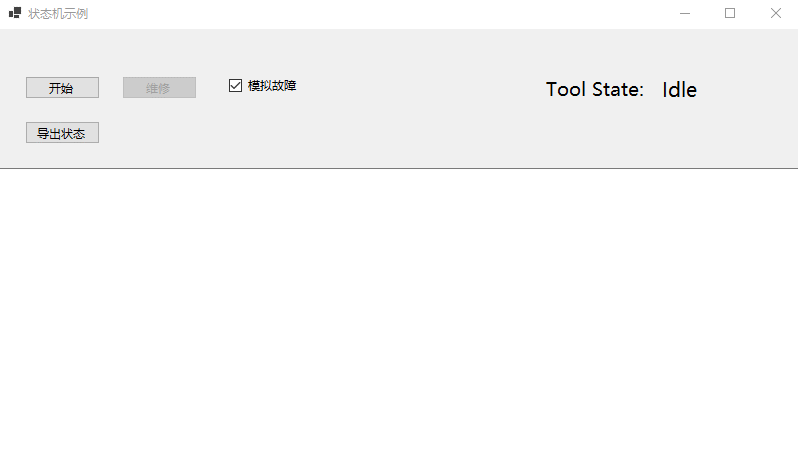Minimize the 状态机示例 window
This screenshot has width=798, height=476.
(686, 13)
